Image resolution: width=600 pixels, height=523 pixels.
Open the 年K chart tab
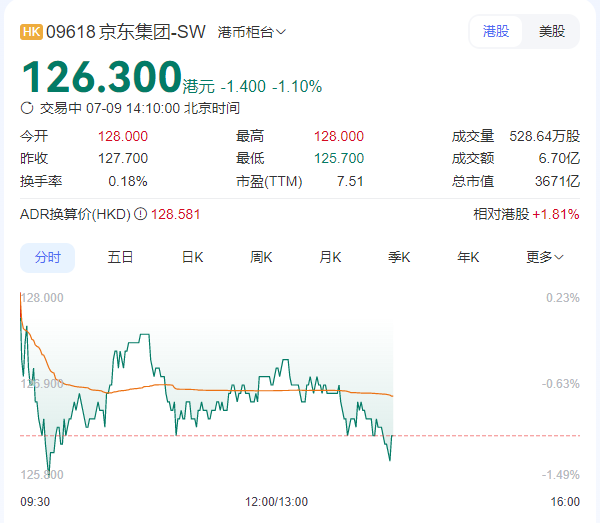coord(468,257)
